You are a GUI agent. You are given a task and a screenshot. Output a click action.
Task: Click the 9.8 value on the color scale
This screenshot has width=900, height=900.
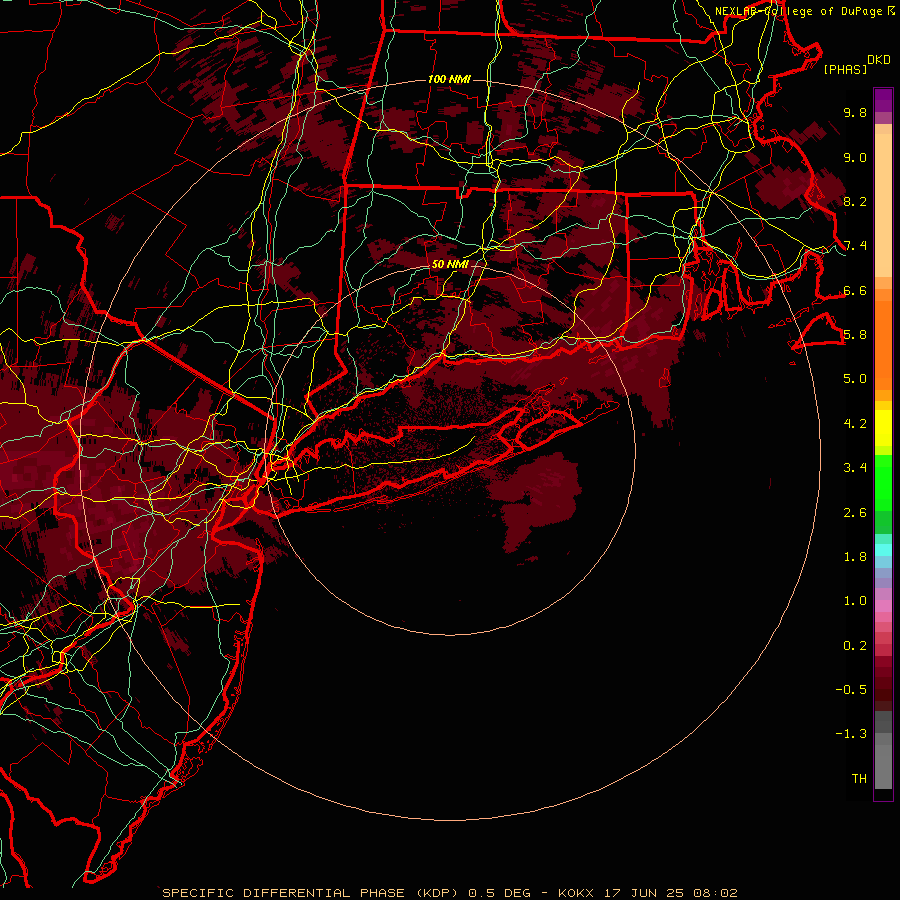(x=855, y=112)
